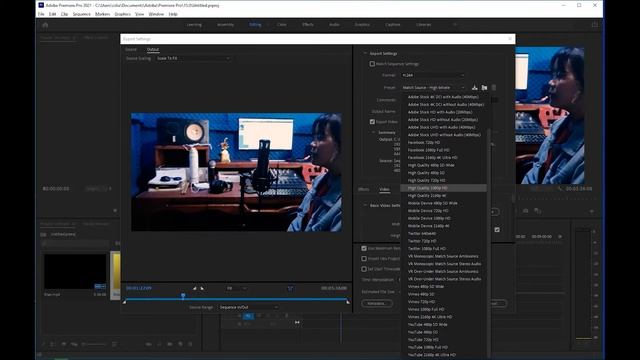Open the Clip menu
This screenshot has width=640, height=360.
[x=64, y=14]
